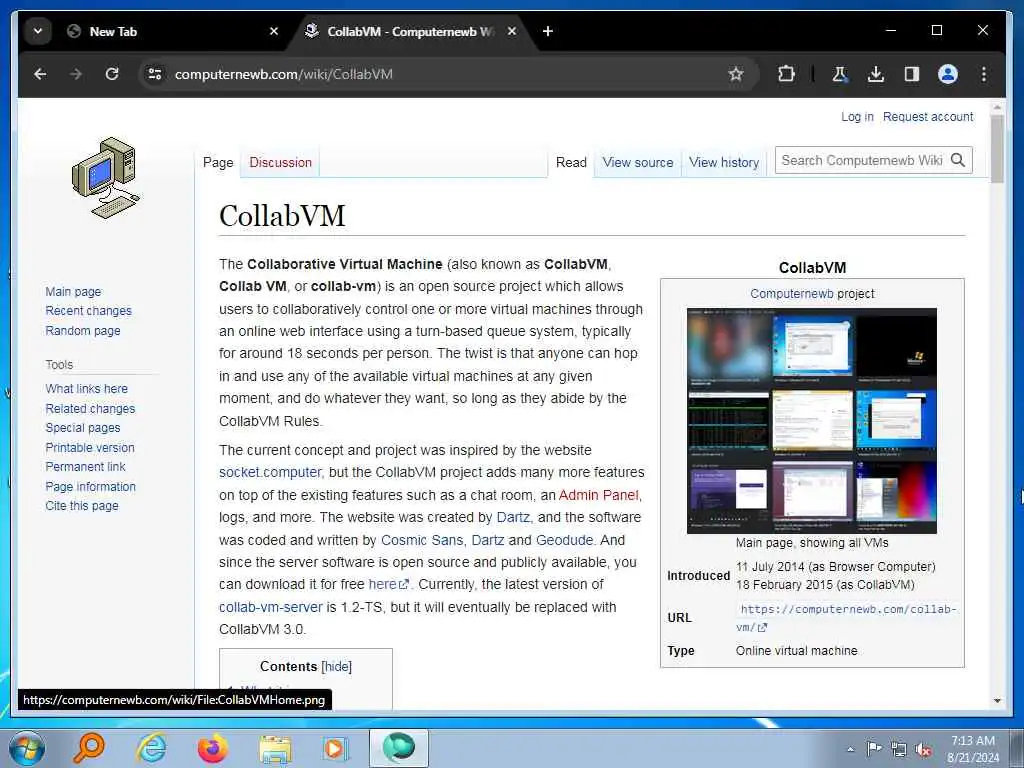
Task: Launch Firefox from taskbar
Action: 213,748
